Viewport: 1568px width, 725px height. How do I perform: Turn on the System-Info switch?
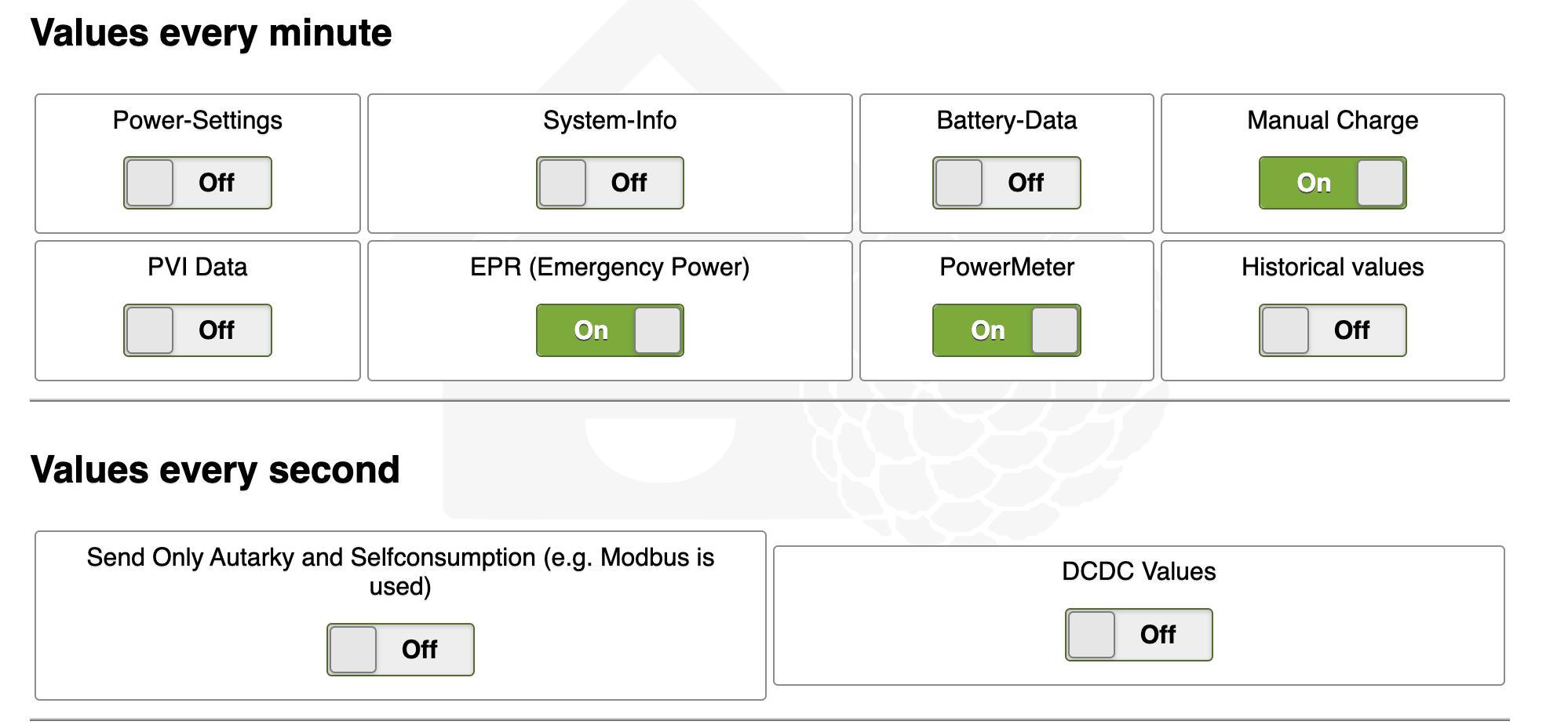[610, 183]
